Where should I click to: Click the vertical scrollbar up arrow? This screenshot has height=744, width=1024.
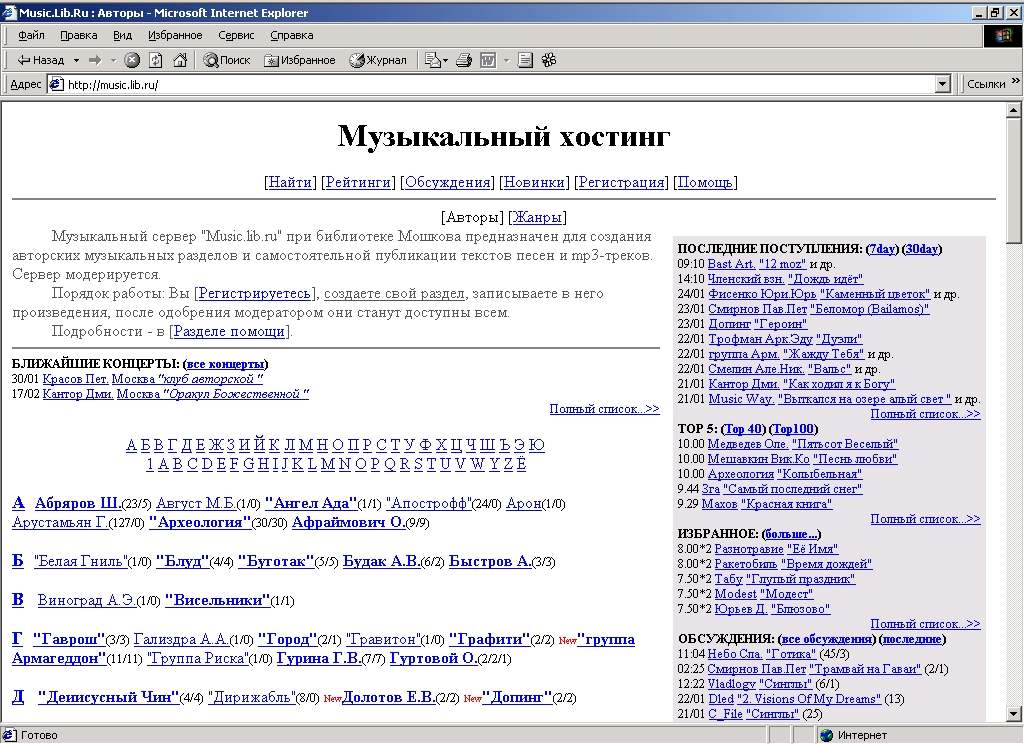click(x=1014, y=110)
